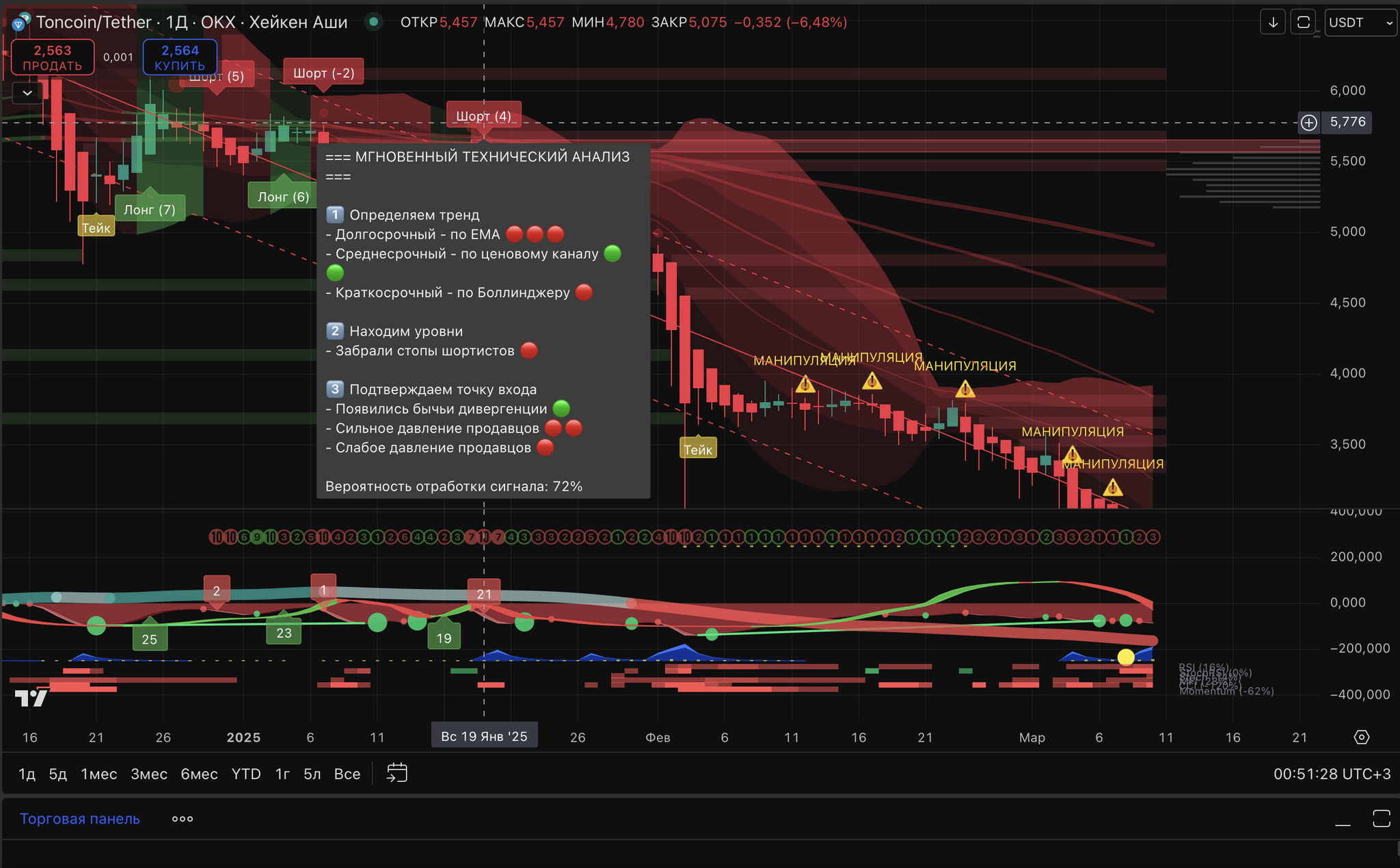
Task: Select the 6мес time range
Action: [x=199, y=774]
